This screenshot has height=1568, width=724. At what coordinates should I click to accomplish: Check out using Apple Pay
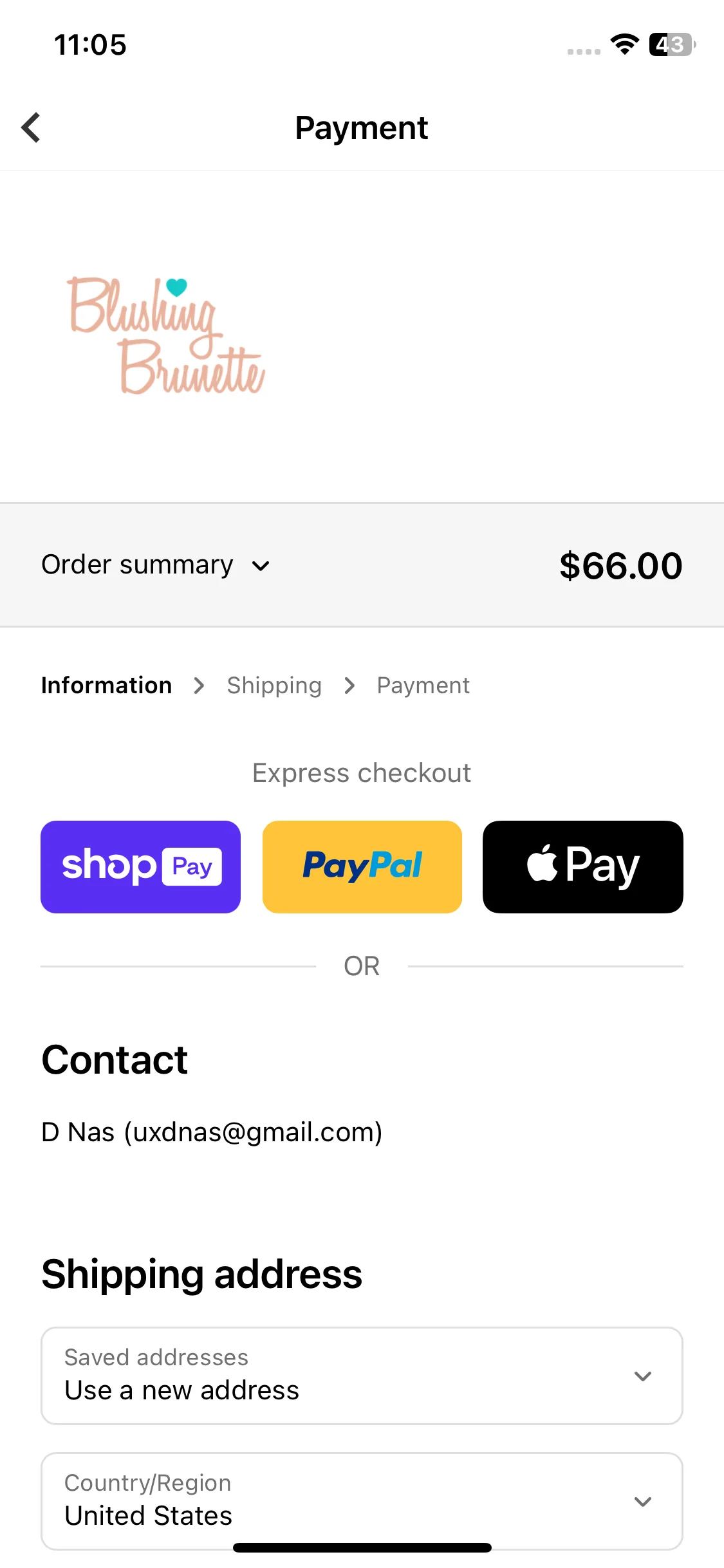click(583, 866)
